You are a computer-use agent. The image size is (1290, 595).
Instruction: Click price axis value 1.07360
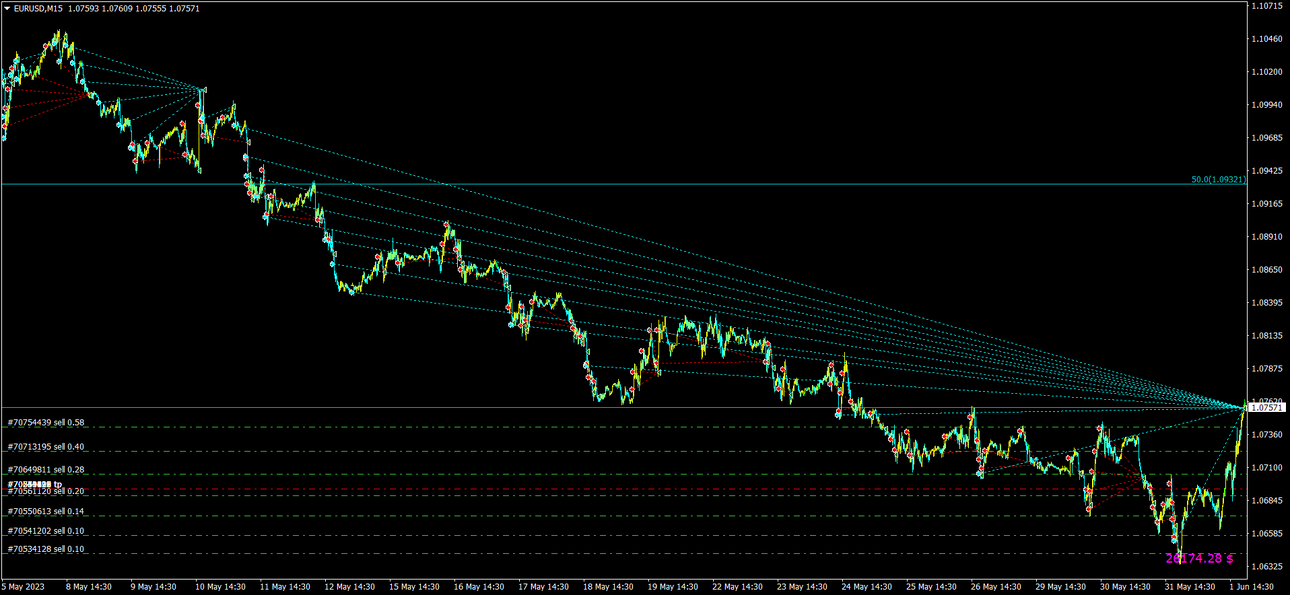(1268, 435)
